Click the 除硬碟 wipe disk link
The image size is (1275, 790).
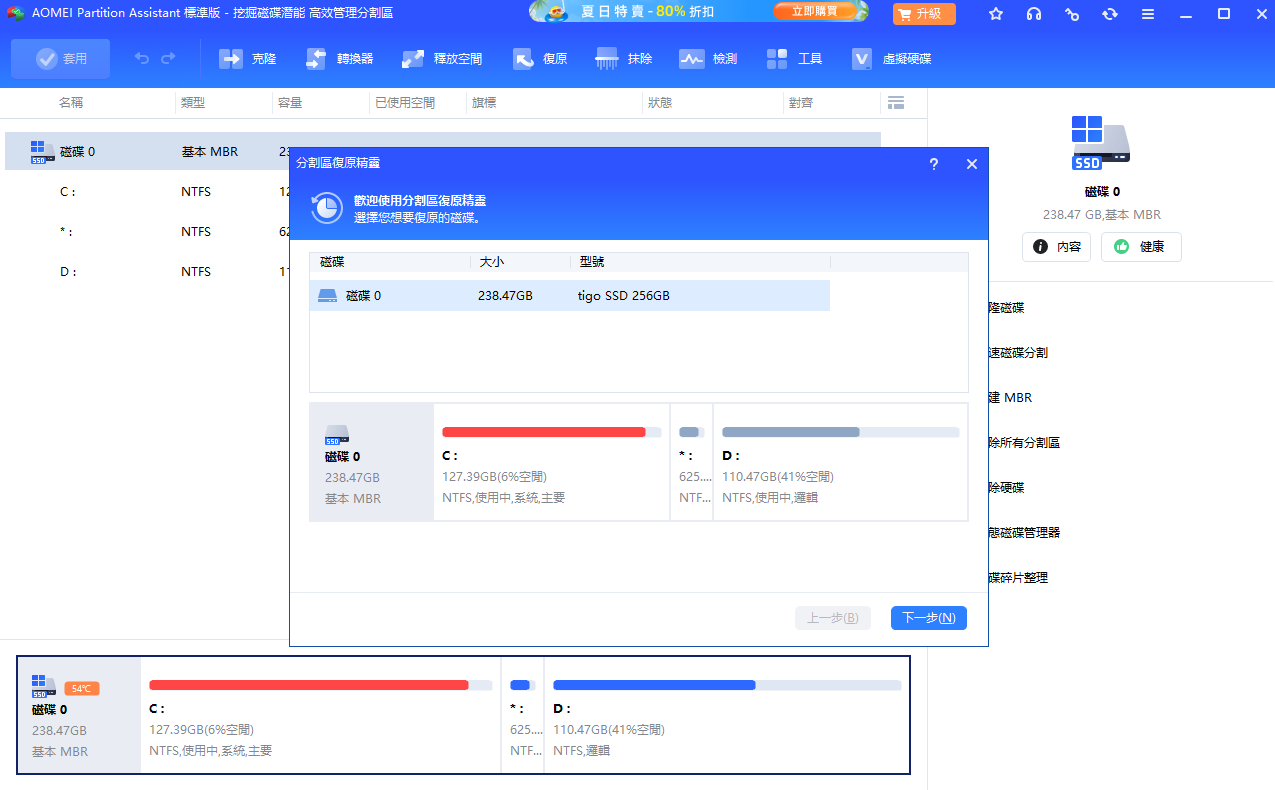click(x=1006, y=488)
